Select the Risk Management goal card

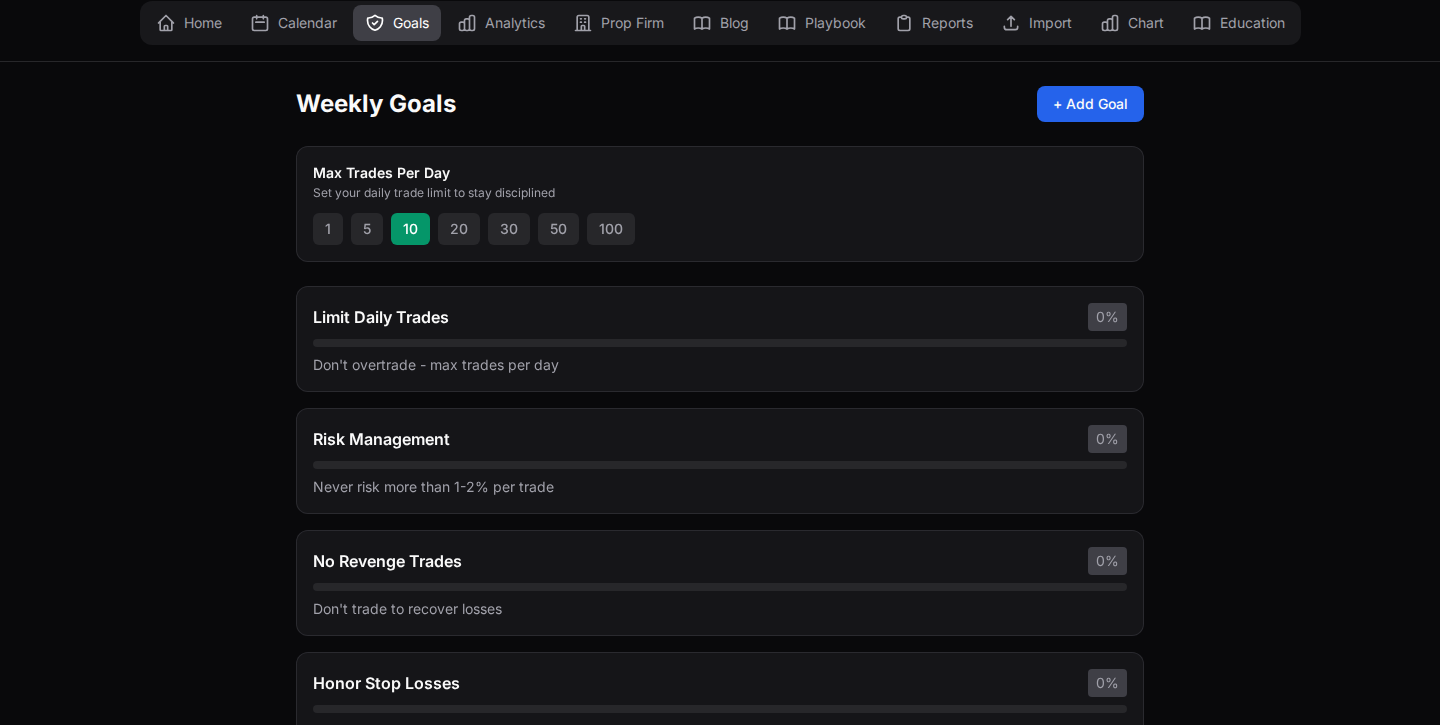tap(720, 461)
